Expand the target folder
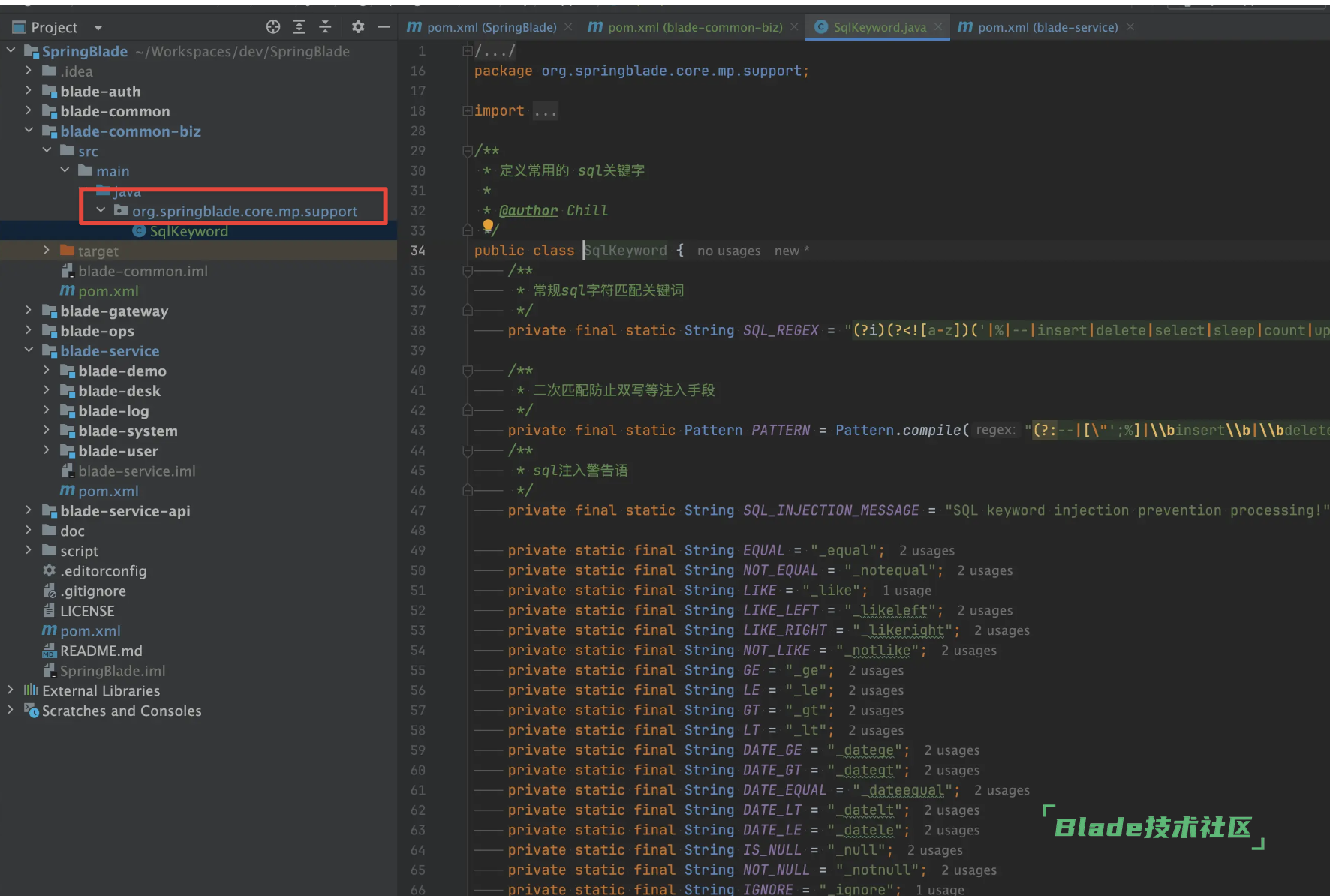The height and width of the screenshot is (896, 1330). [47, 250]
